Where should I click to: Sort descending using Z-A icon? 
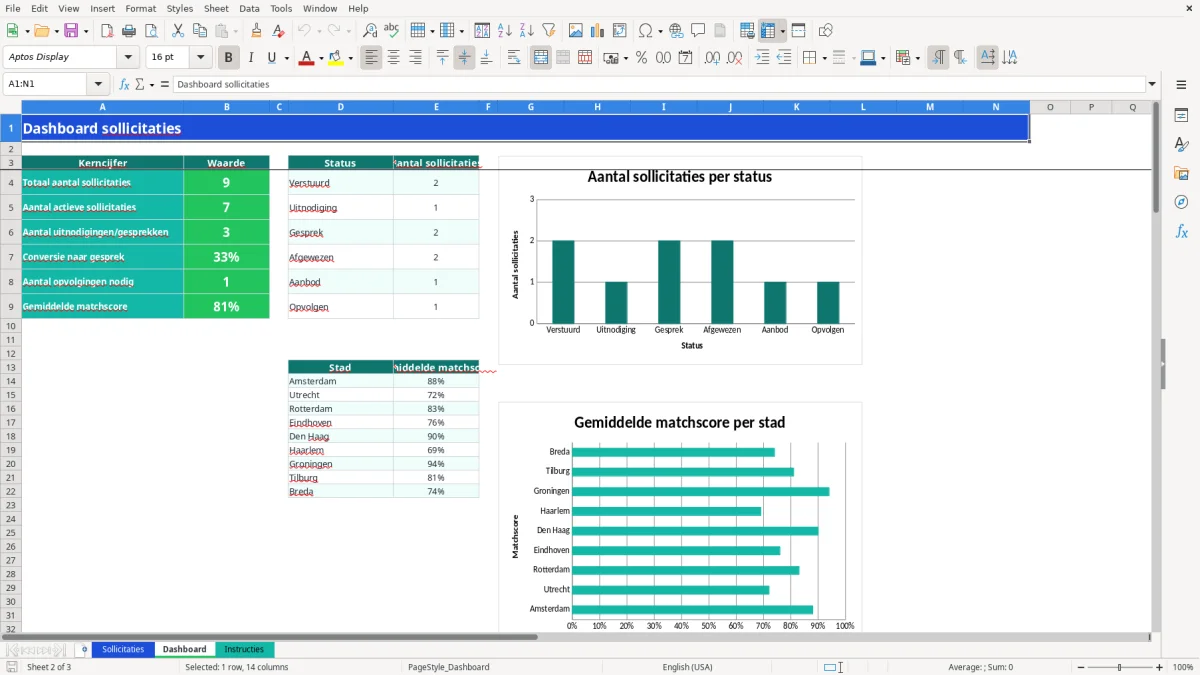pos(527,31)
